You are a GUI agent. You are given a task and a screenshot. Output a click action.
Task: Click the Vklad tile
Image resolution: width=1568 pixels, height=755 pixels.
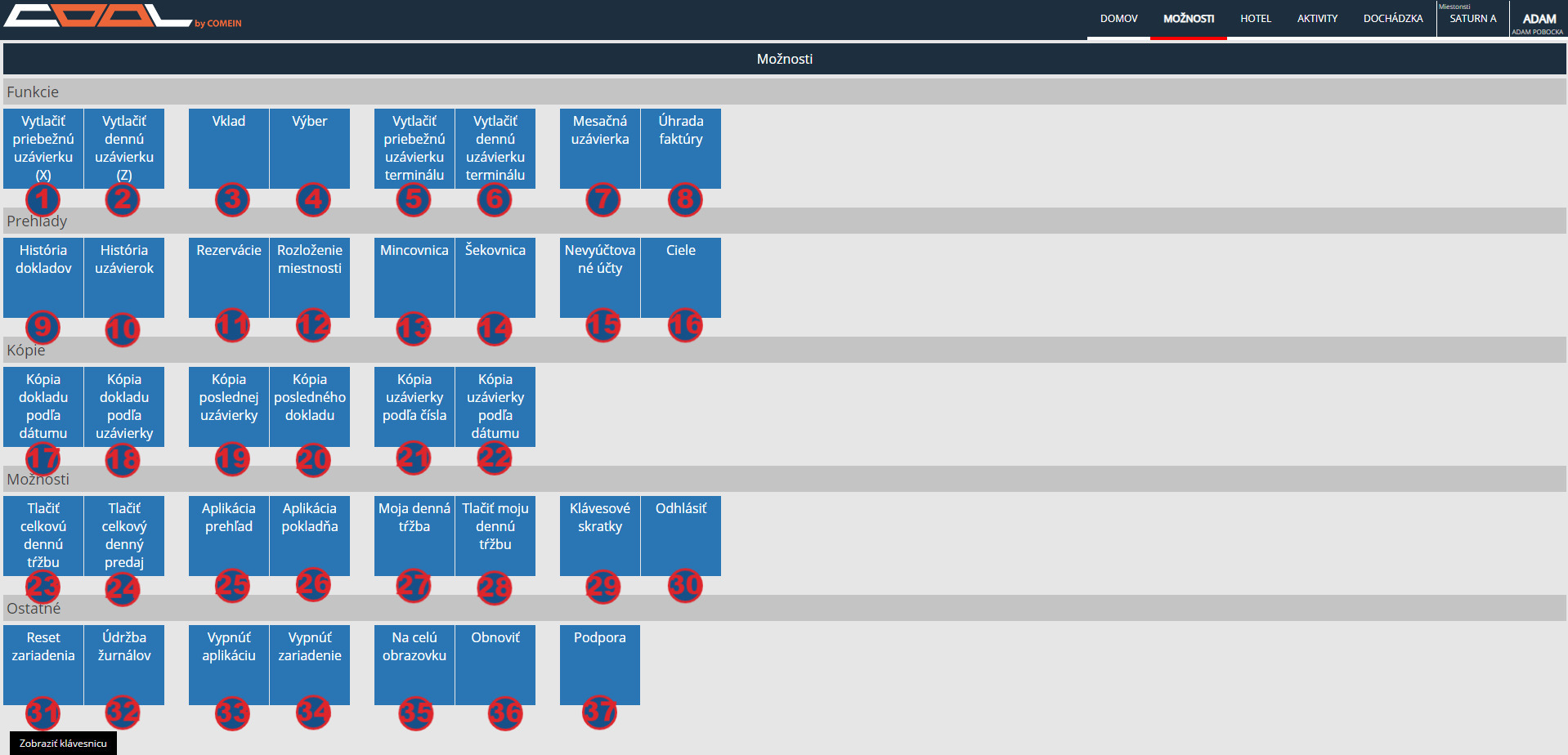coord(229,148)
